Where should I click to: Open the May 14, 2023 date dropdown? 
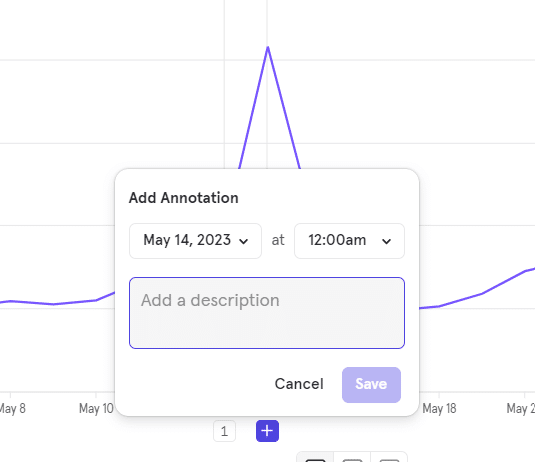195,241
